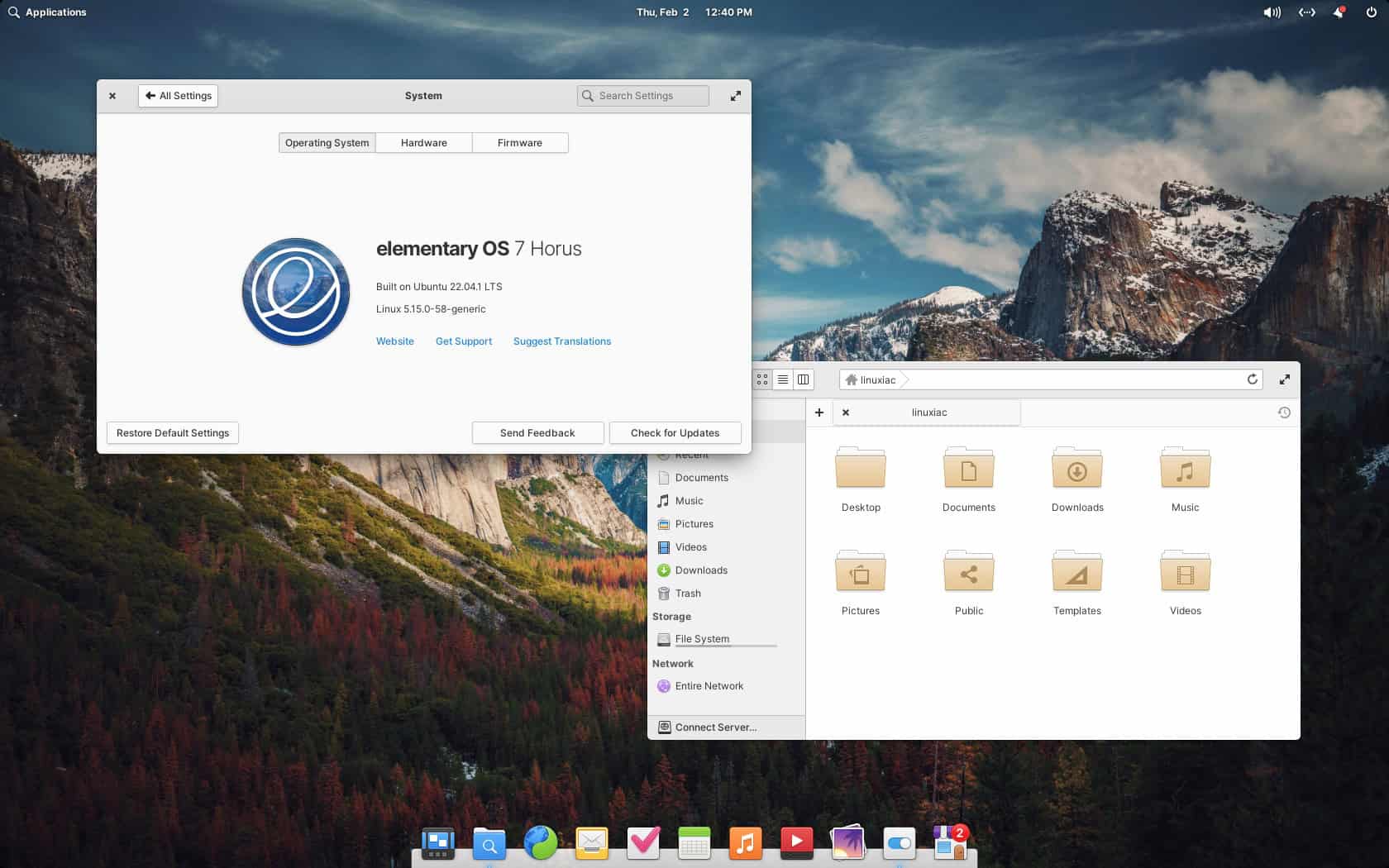Screen dimensions: 1389x868
Task: Switch Files to column view
Action: point(802,379)
